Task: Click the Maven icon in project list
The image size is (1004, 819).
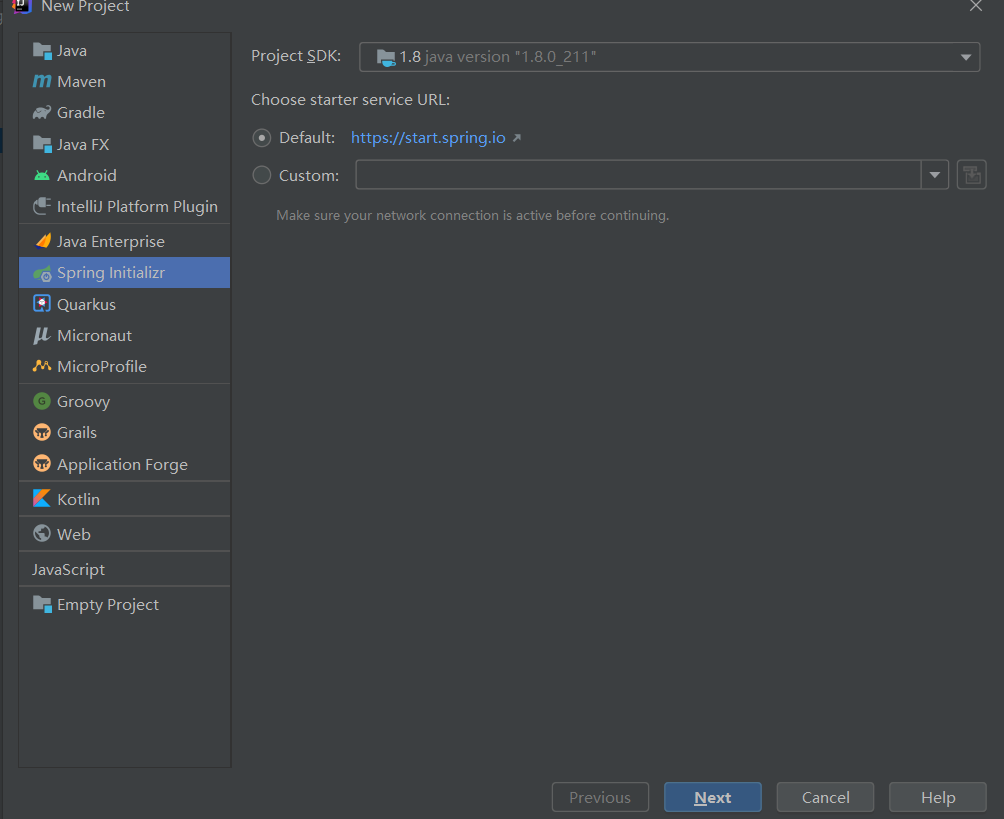Action: click(41, 82)
